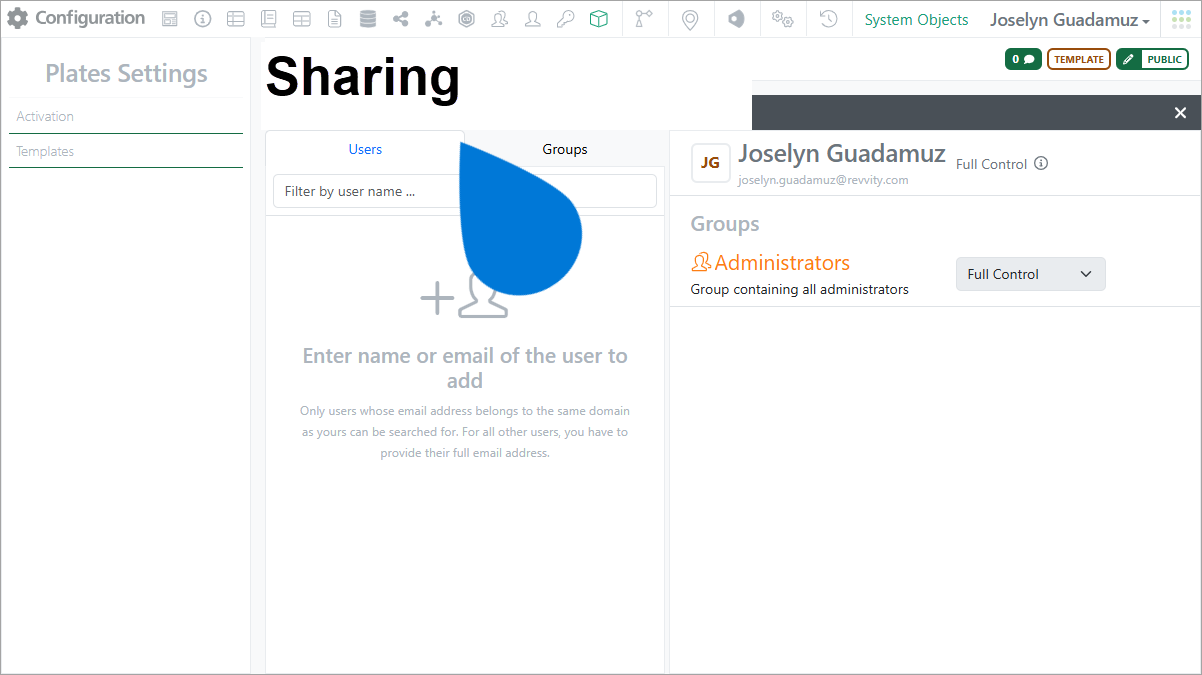Open the colorful app launcher grid

1181,19
